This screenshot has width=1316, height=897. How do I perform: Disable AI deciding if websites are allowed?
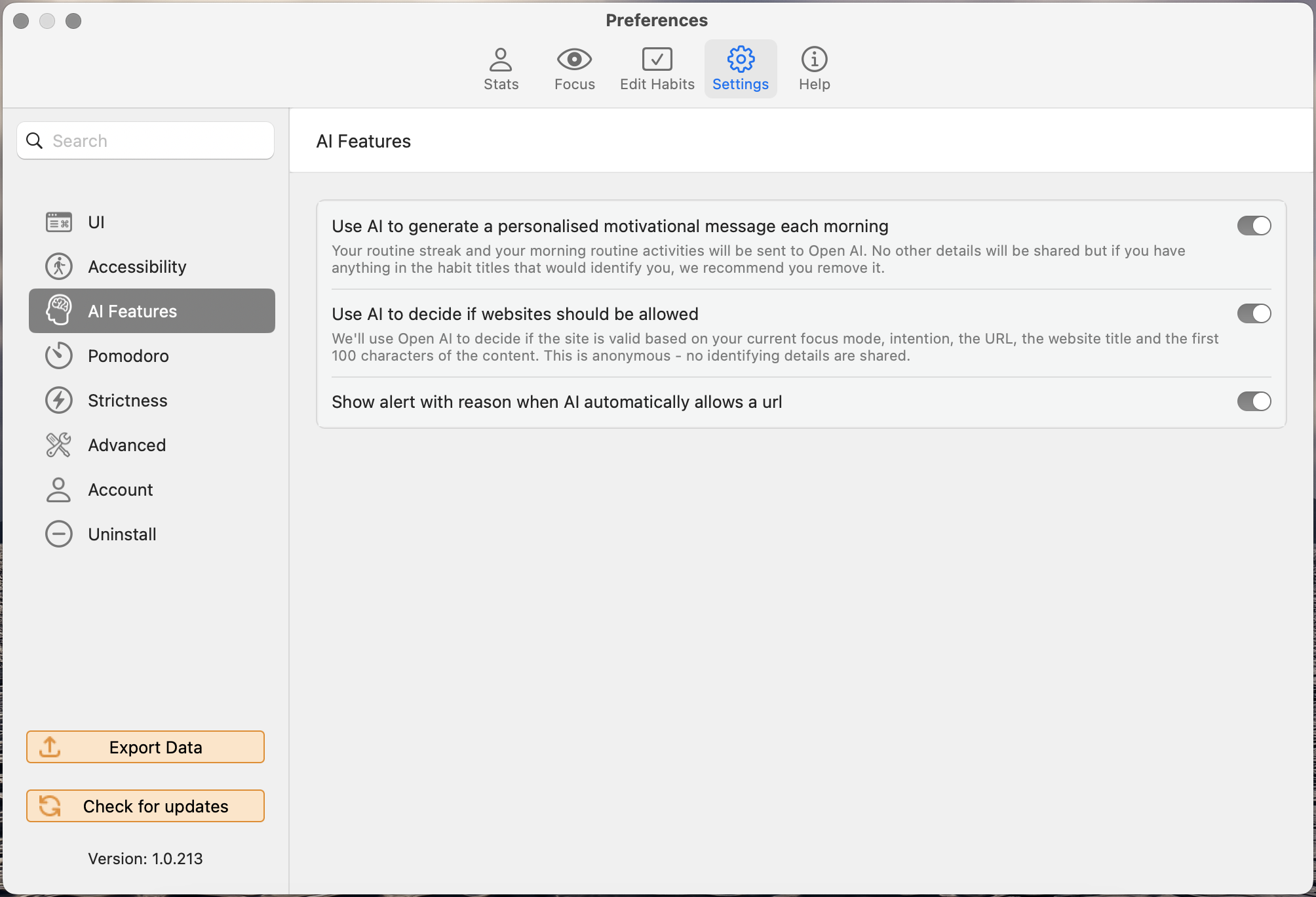click(1254, 313)
